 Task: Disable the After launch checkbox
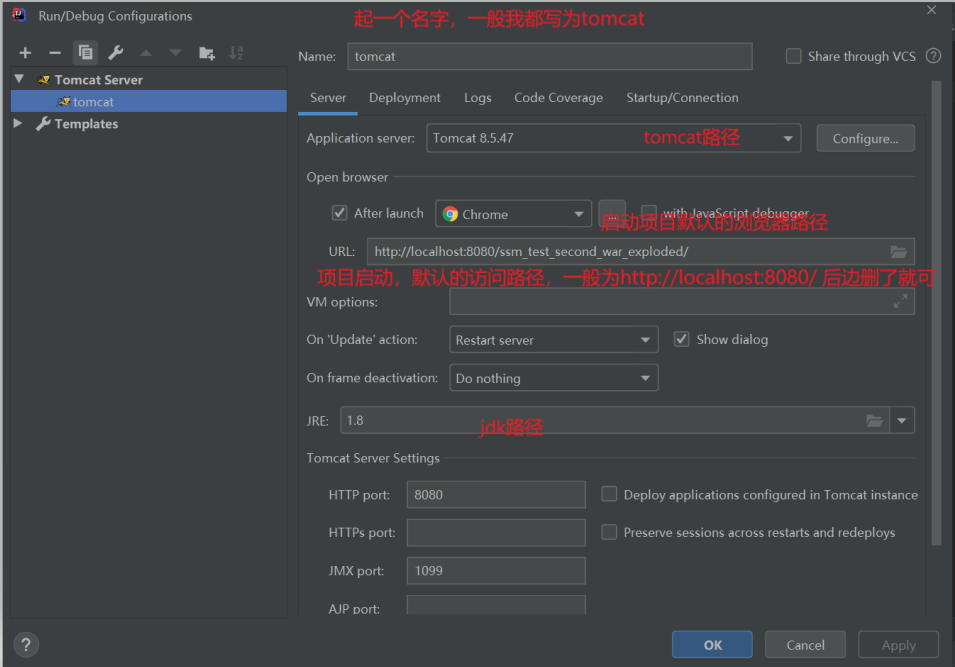(x=342, y=212)
